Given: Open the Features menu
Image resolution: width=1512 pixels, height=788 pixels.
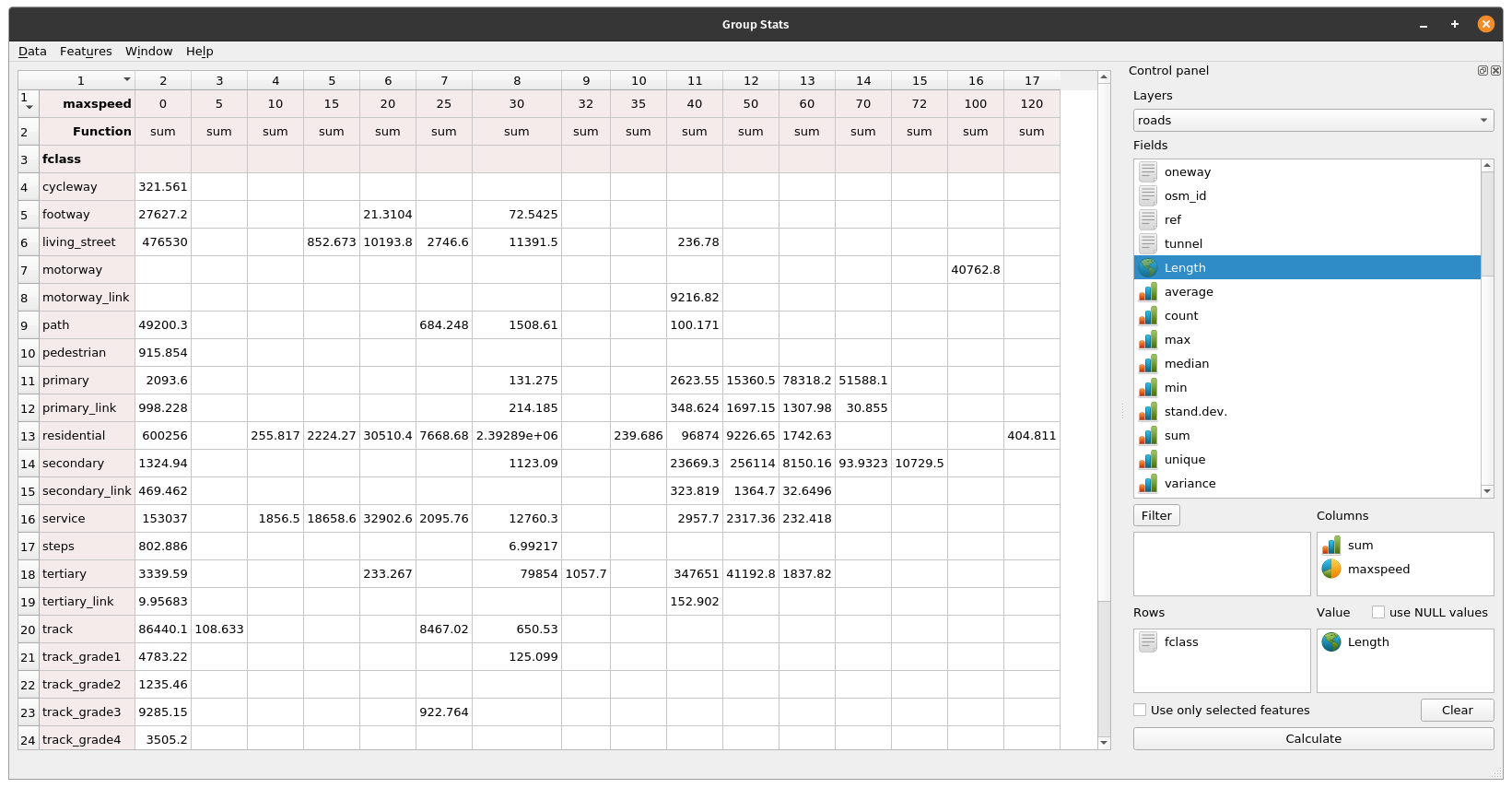Looking at the screenshot, I should (x=86, y=52).
